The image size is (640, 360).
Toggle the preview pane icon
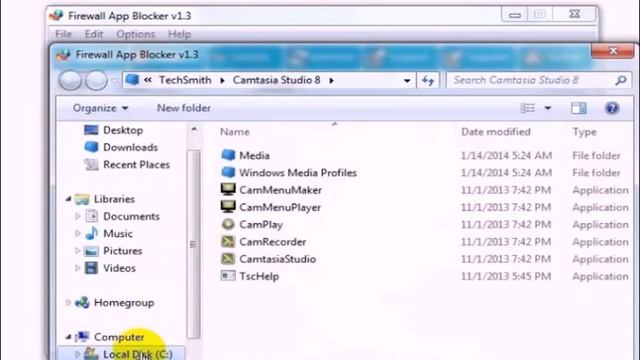[x=579, y=108]
